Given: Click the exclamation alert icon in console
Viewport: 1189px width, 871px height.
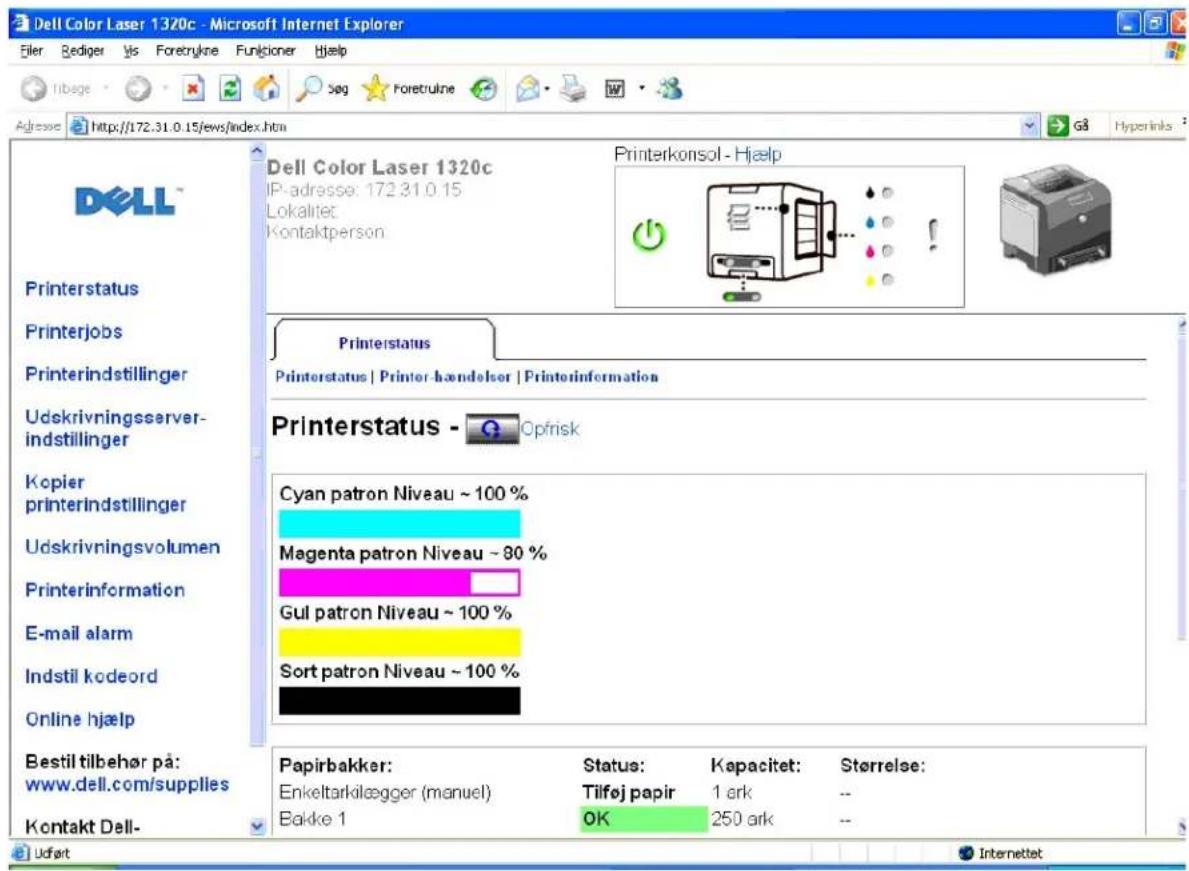Looking at the screenshot, I should pos(933,236).
